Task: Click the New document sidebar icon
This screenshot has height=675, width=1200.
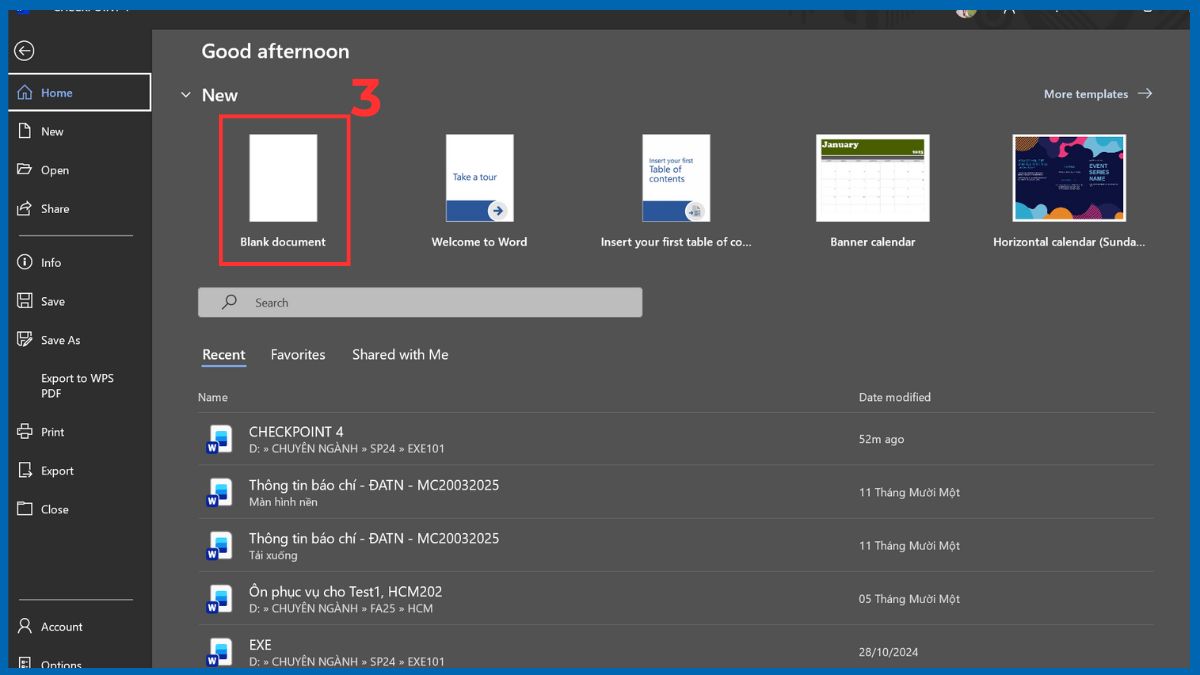Action: click(26, 131)
